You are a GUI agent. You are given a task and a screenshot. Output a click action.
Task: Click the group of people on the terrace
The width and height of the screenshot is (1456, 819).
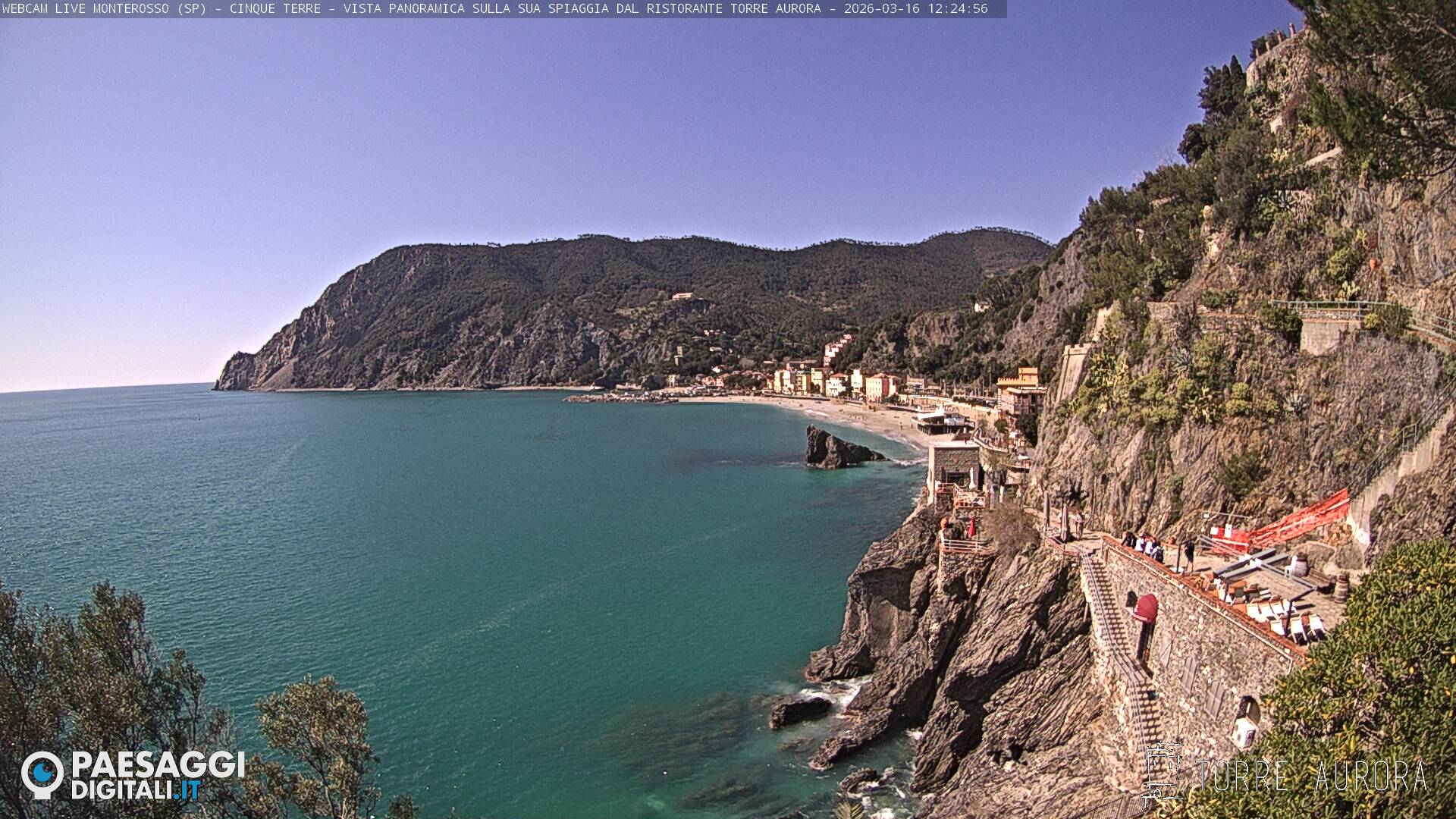tap(1145, 546)
